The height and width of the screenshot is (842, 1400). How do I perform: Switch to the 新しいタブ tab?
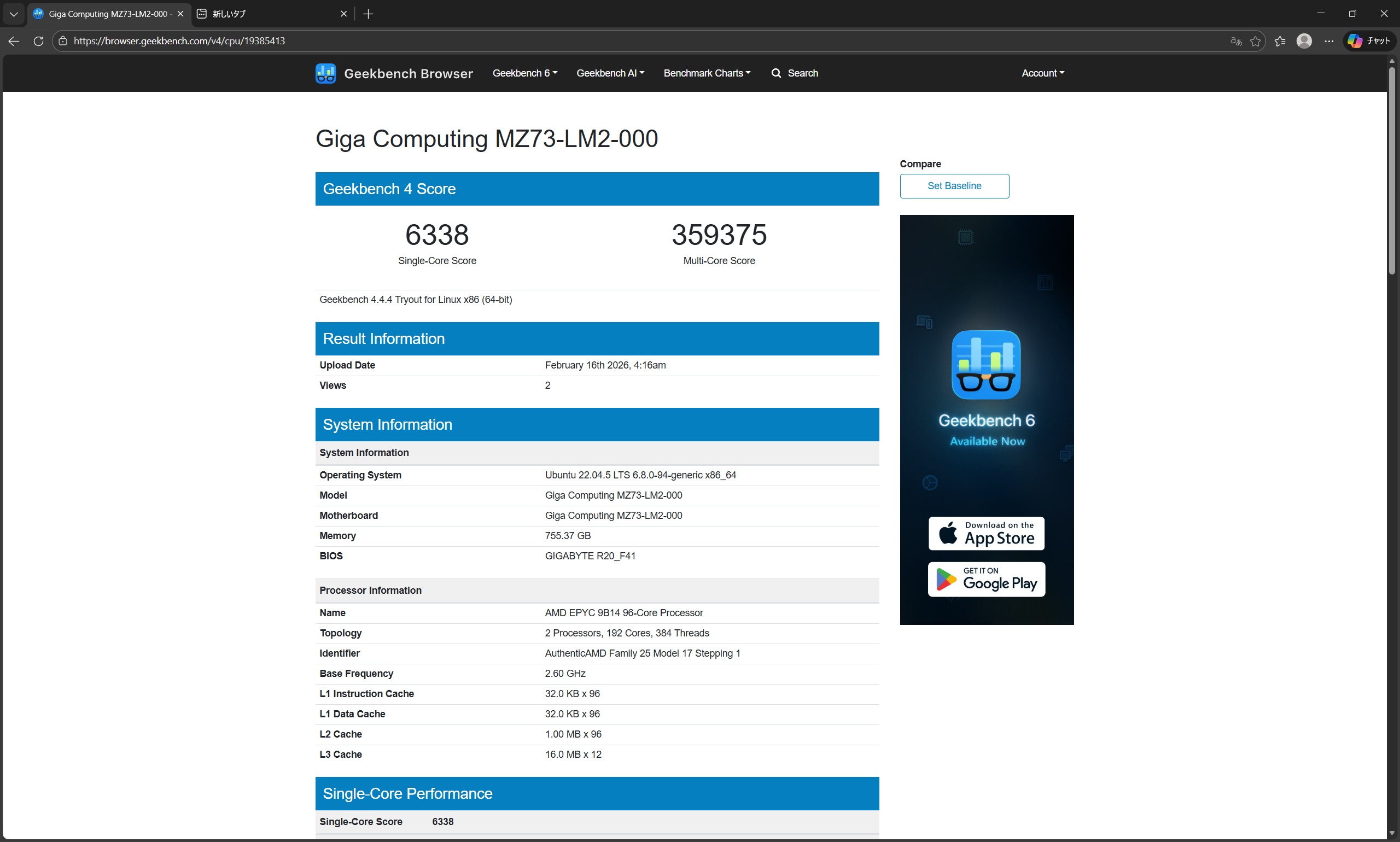coord(267,14)
